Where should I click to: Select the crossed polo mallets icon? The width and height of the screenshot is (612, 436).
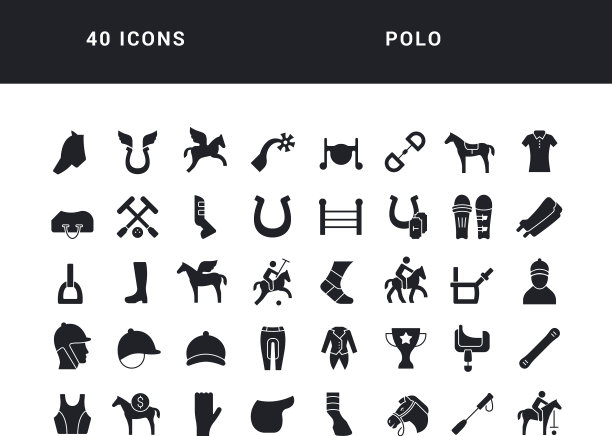tap(137, 217)
